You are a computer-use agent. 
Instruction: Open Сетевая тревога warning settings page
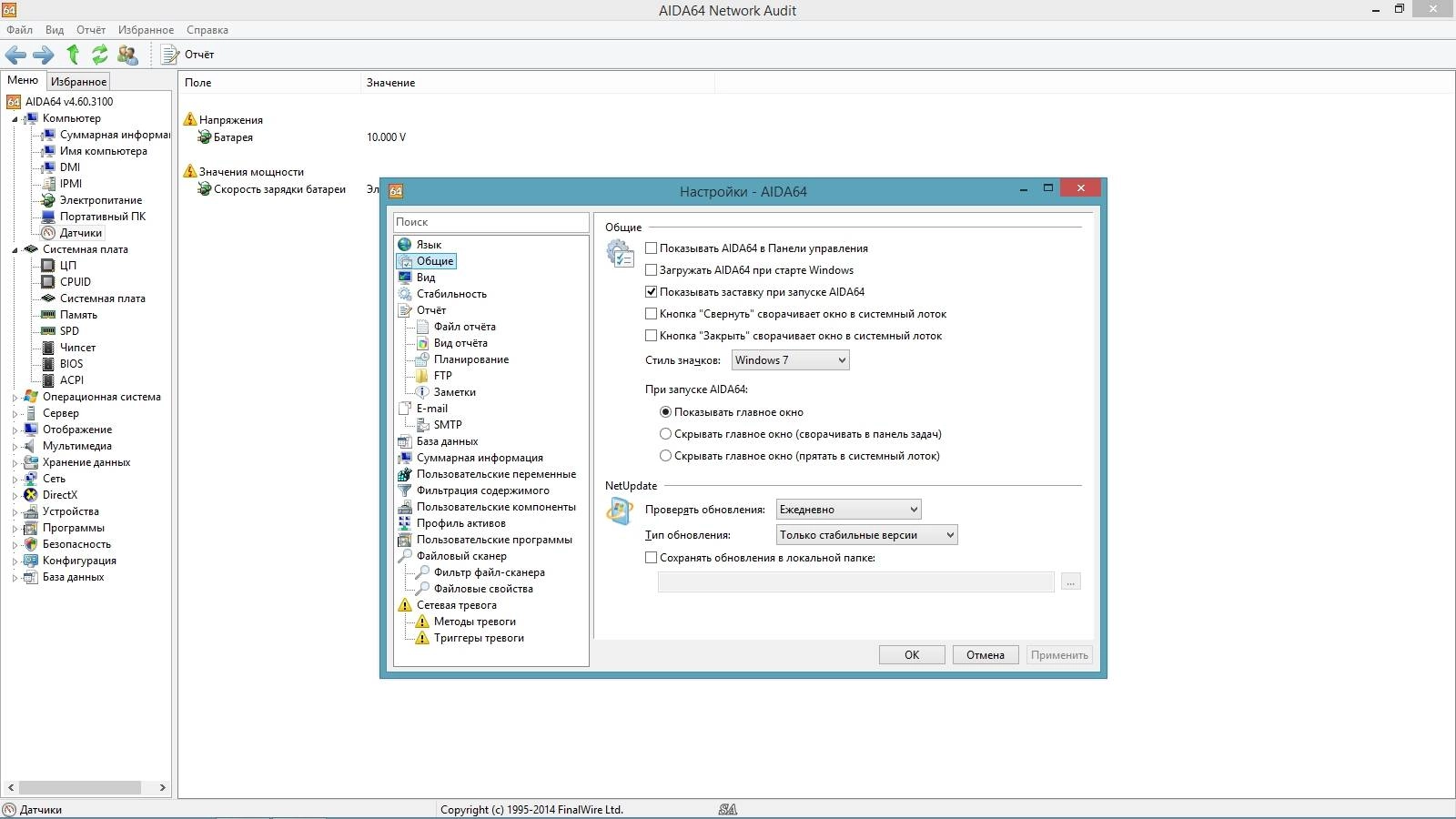pyautogui.click(x=456, y=605)
